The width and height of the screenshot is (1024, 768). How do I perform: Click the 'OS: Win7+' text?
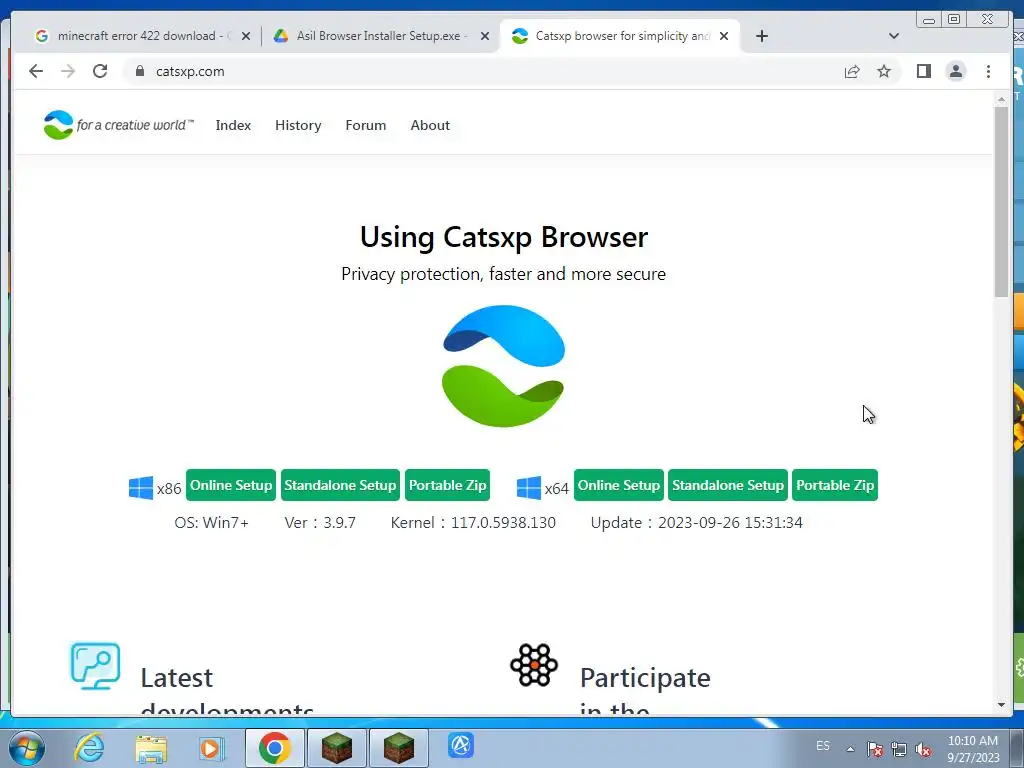(212, 522)
